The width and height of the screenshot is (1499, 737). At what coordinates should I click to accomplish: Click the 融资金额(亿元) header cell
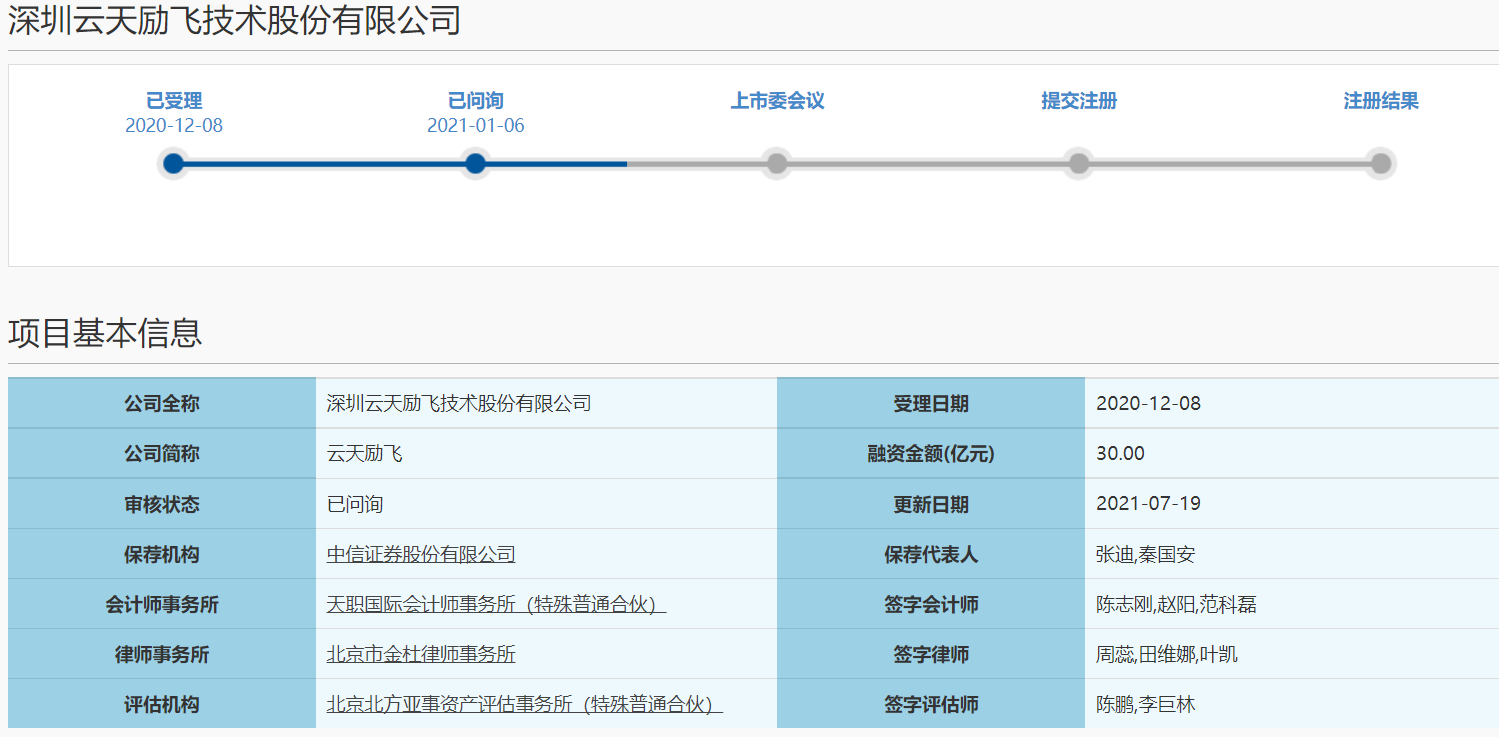(x=931, y=454)
